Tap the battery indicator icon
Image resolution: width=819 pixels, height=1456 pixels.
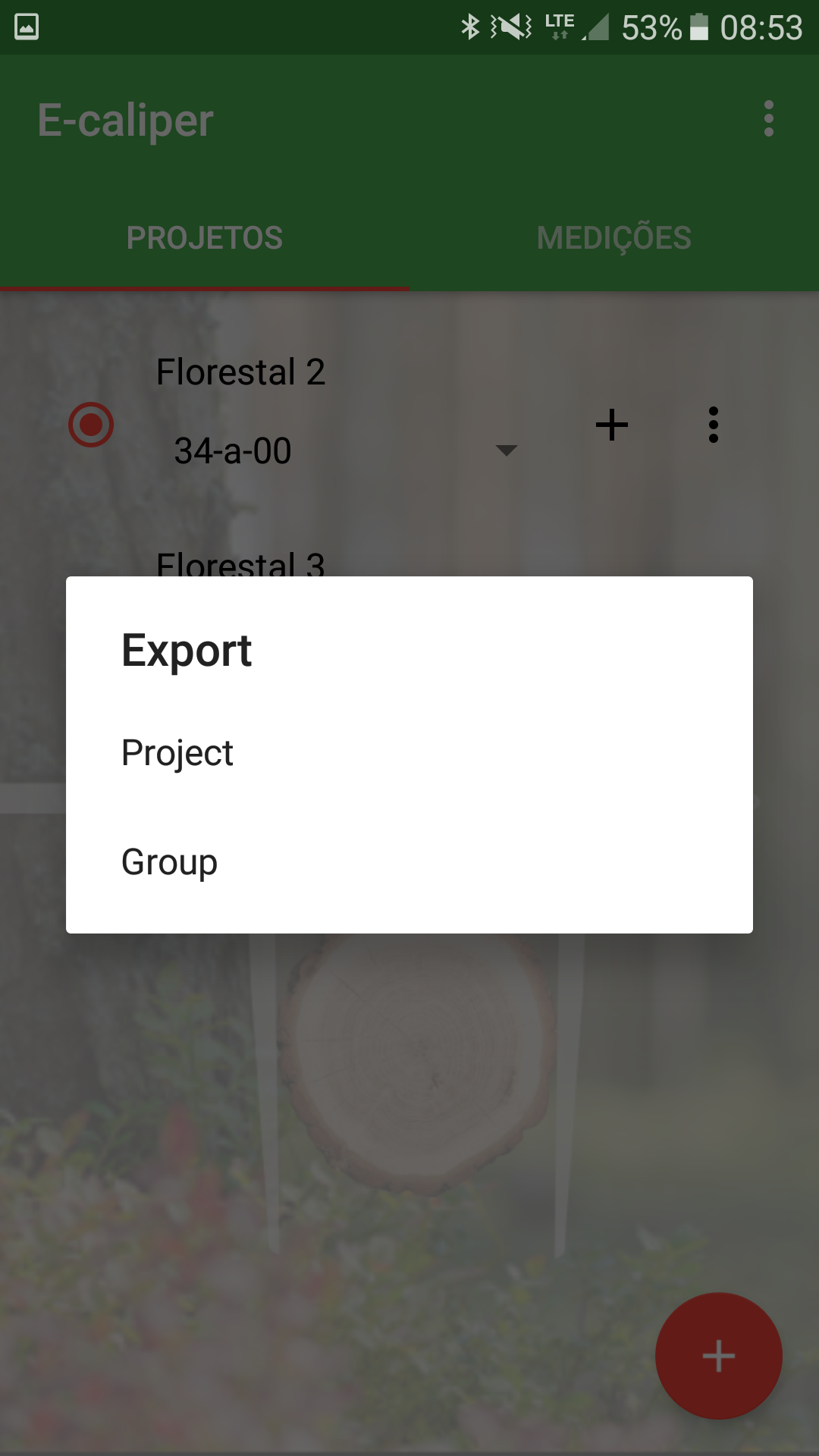tap(698, 27)
